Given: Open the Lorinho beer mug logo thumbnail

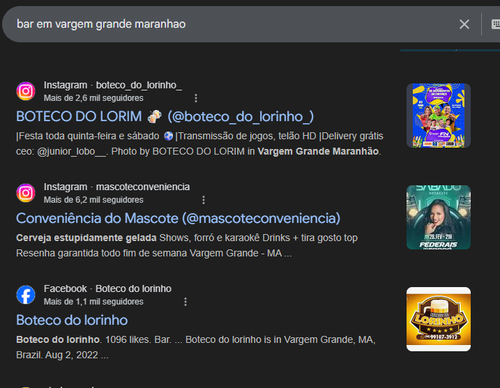Looking at the screenshot, I should tap(438, 319).
